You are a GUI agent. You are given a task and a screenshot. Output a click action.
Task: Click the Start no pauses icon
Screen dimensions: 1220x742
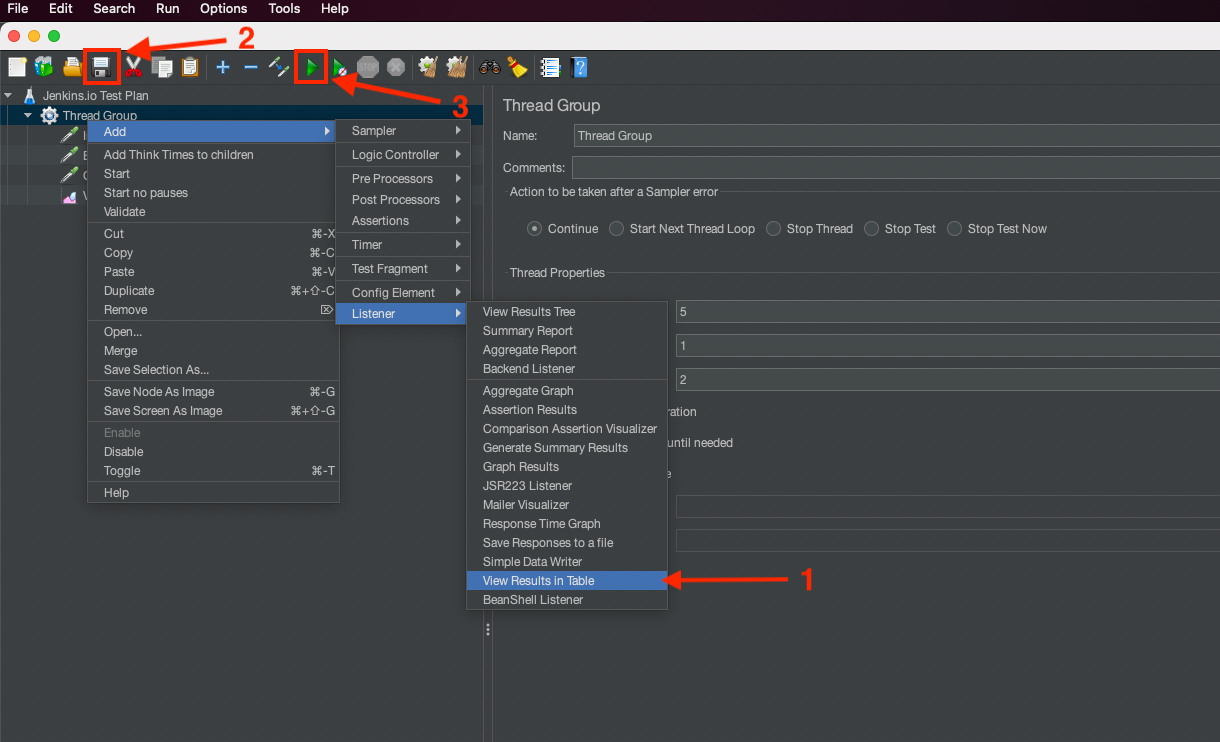click(x=341, y=67)
